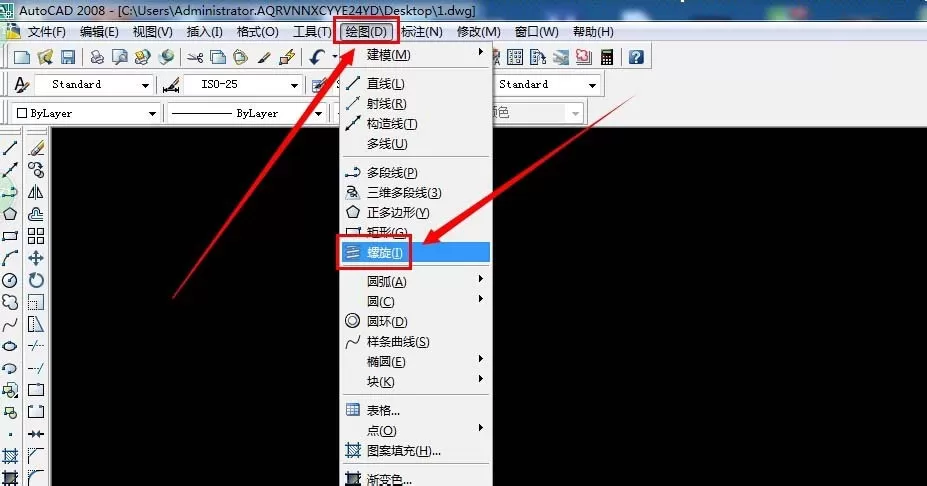Click the New drawing icon
Viewport: 927px width, 486px height.
pos(22,57)
